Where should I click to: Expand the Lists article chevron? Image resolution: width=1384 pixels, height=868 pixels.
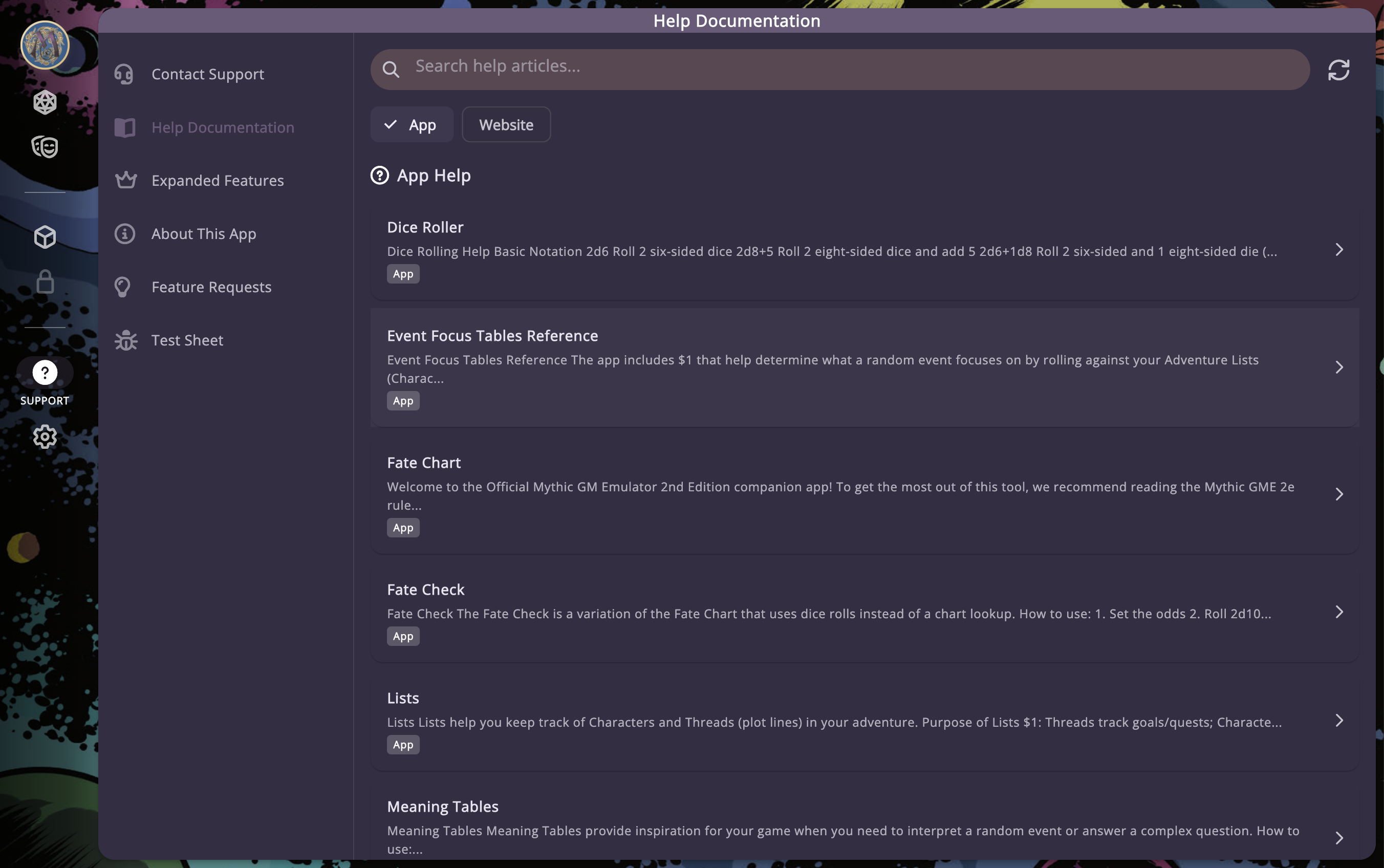pyautogui.click(x=1338, y=721)
